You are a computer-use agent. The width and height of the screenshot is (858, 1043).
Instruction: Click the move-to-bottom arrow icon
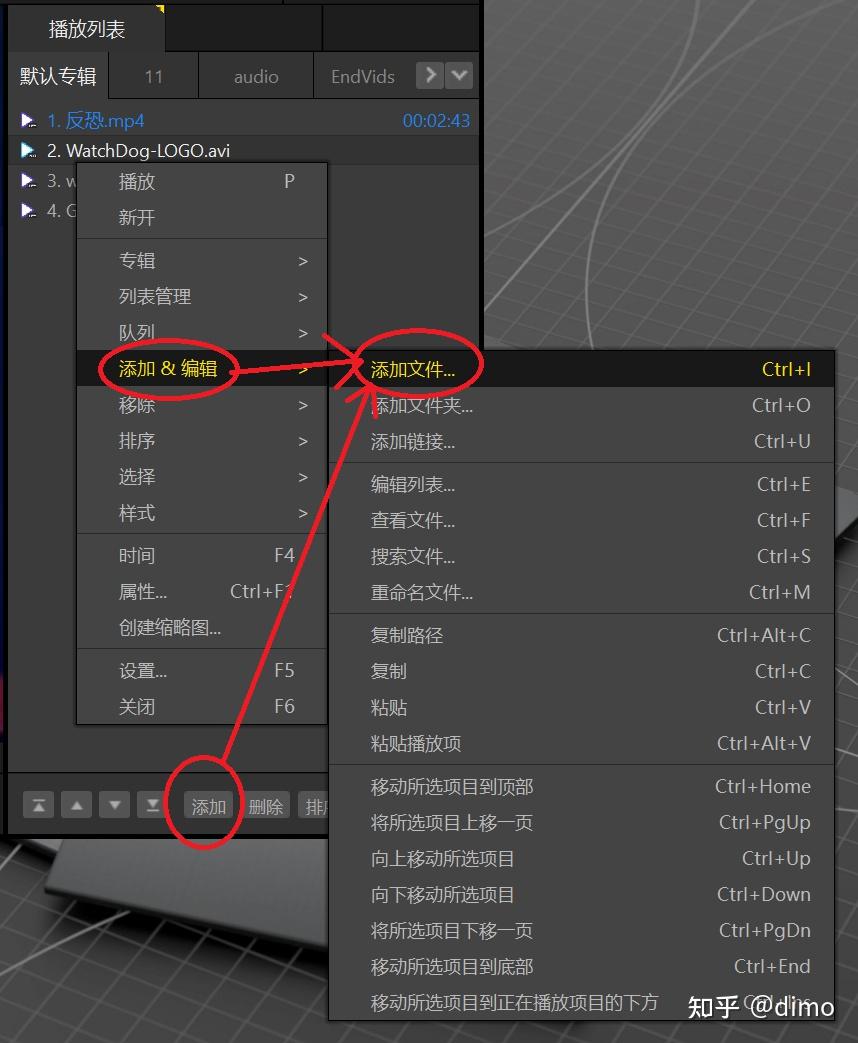click(x=152, y=805)
